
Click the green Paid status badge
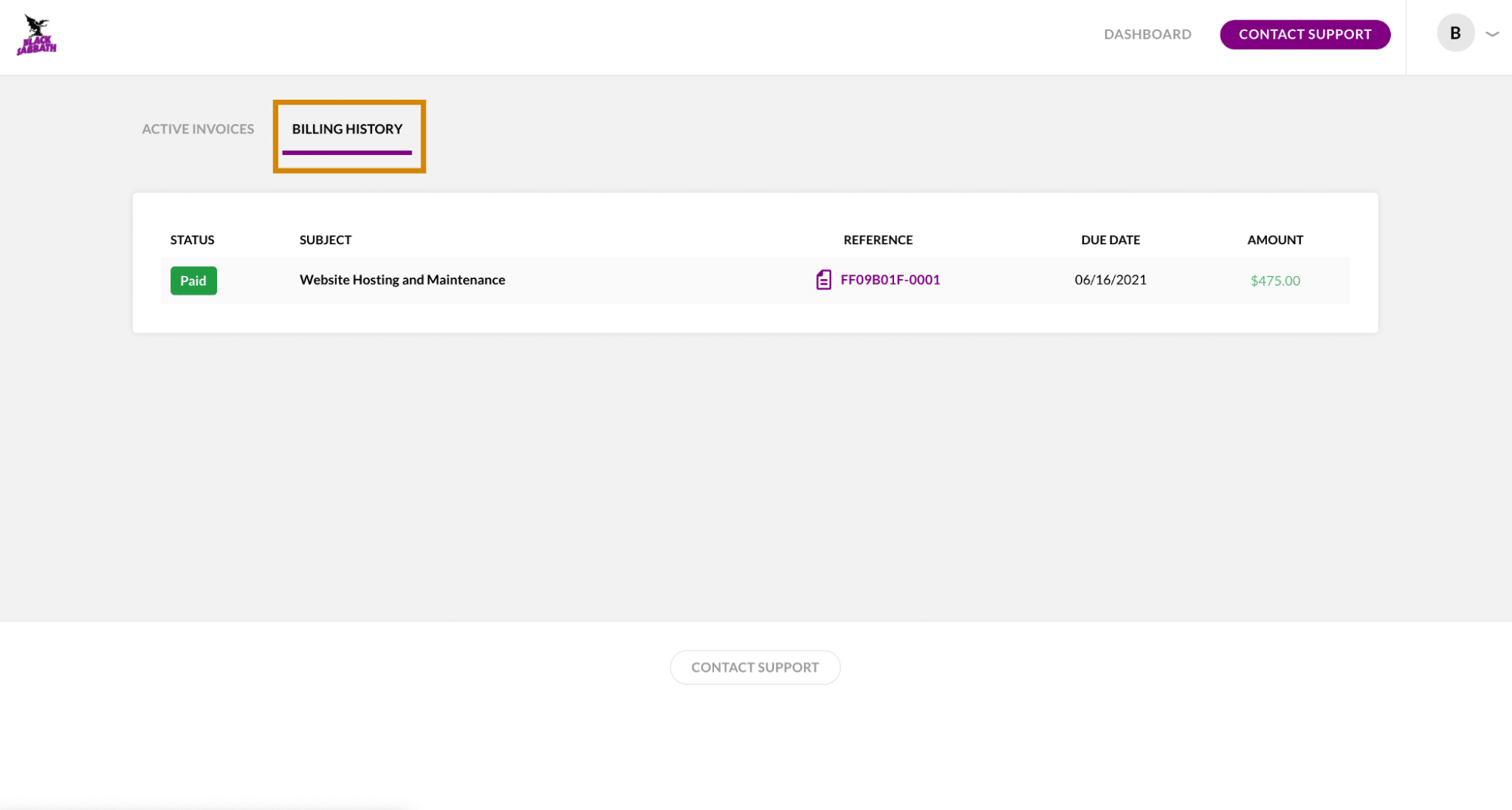coord(194,281)
